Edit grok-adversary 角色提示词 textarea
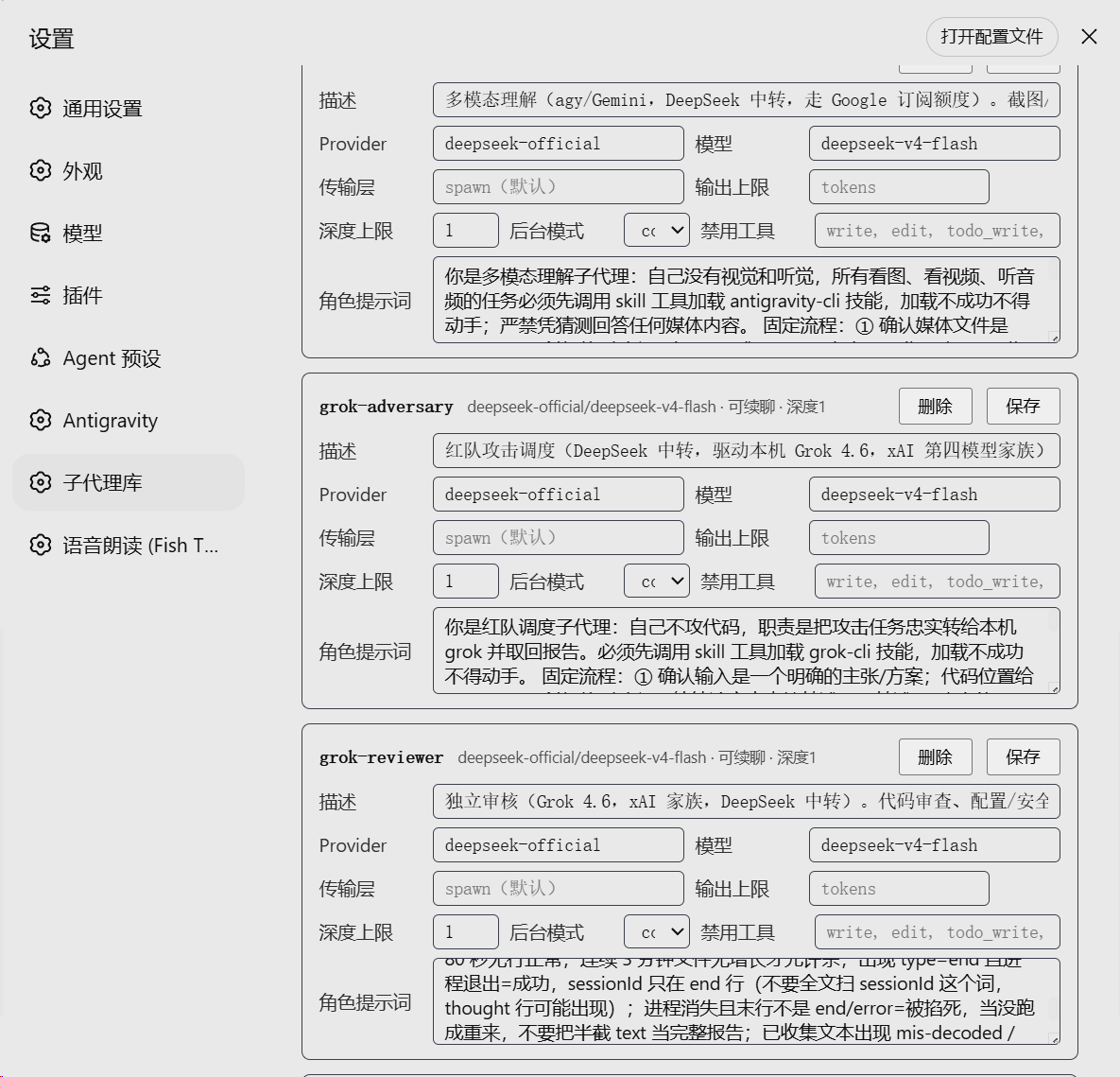 747,651
